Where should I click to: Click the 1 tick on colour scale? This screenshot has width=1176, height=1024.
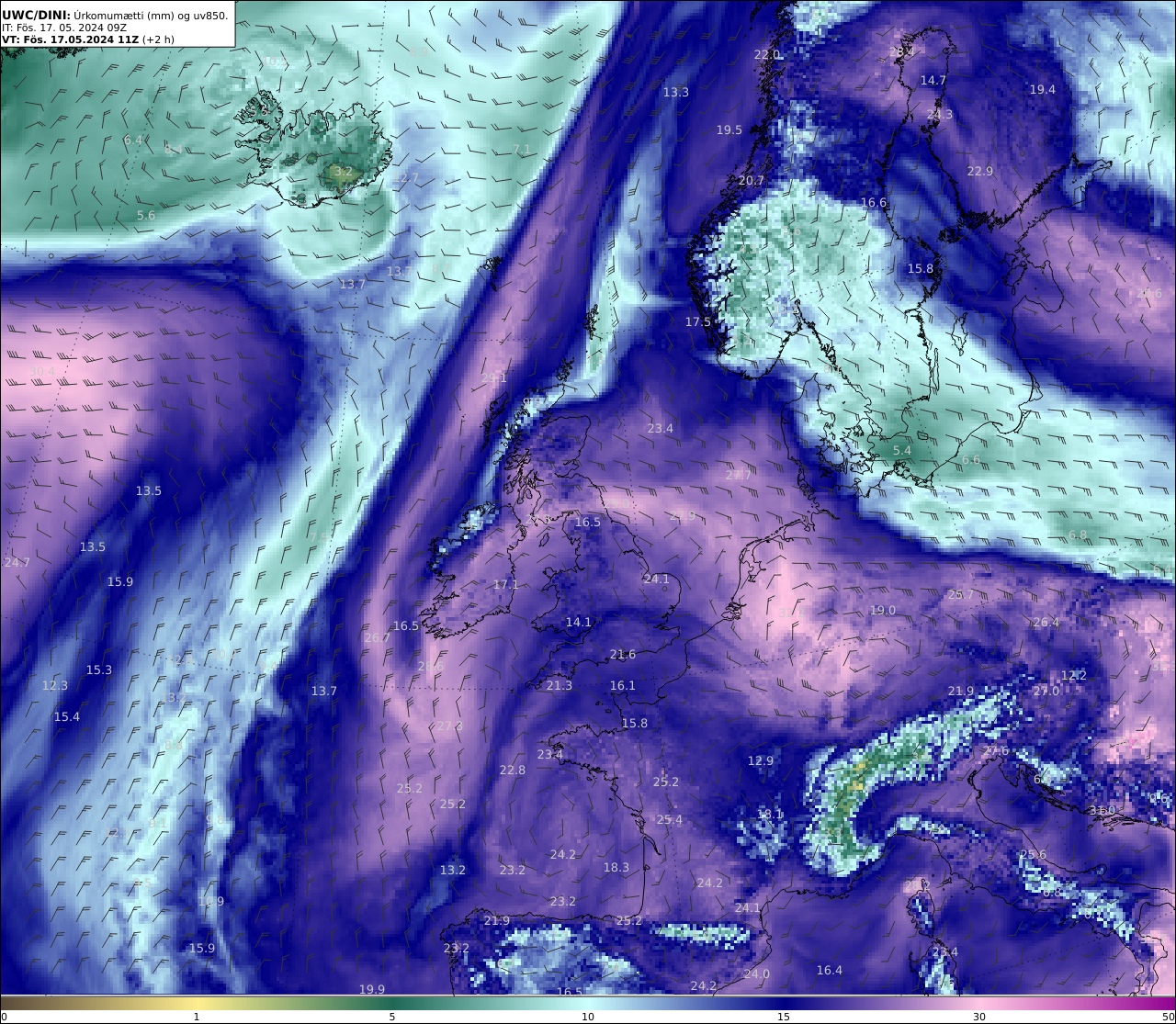click(197, 1017)
